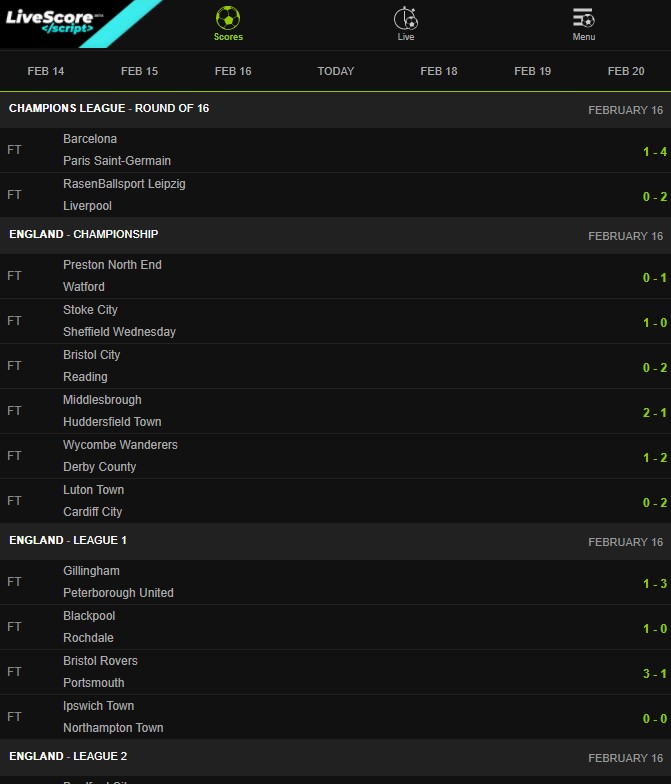Click FT status of Barcelona match

click(14, 150)
